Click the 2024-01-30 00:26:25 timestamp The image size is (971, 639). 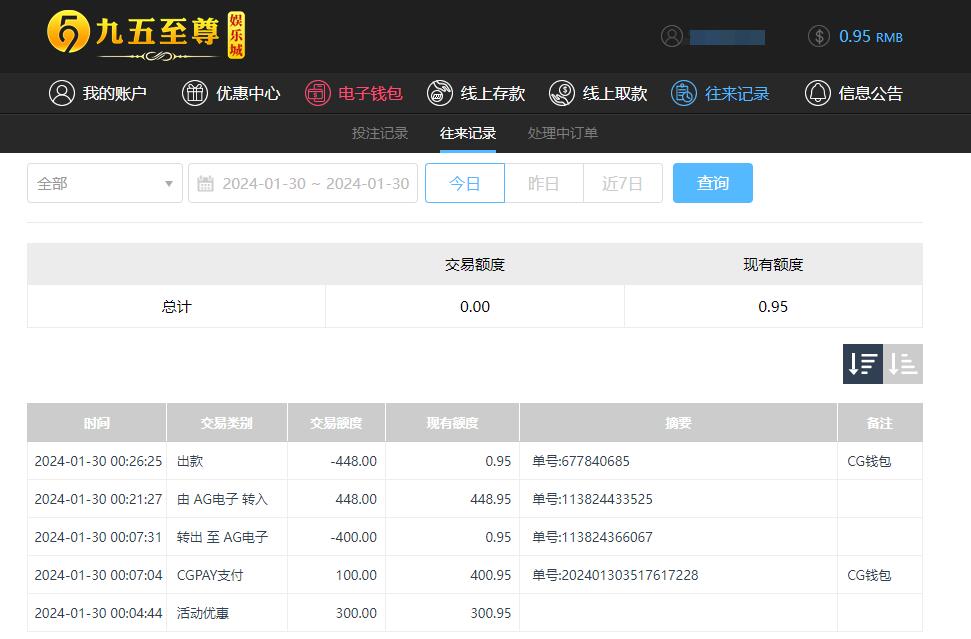[x=98, y=461]
